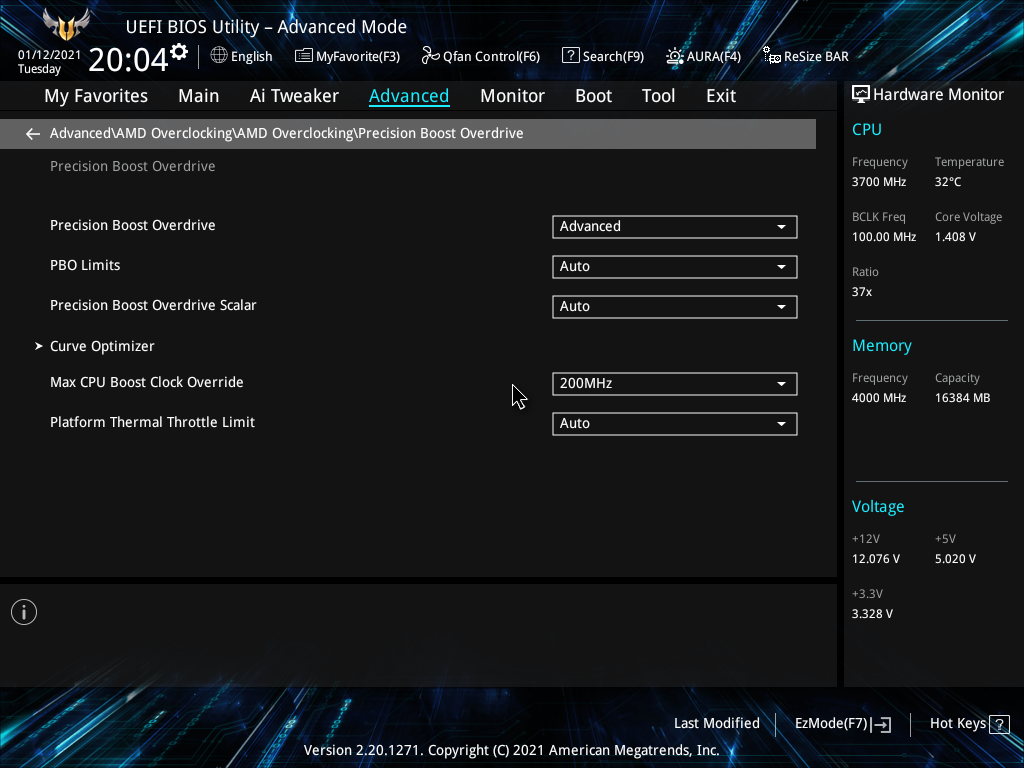The image size is (1024, 768).
Task: Click the Voltage section heading
Action: point(878,506)
